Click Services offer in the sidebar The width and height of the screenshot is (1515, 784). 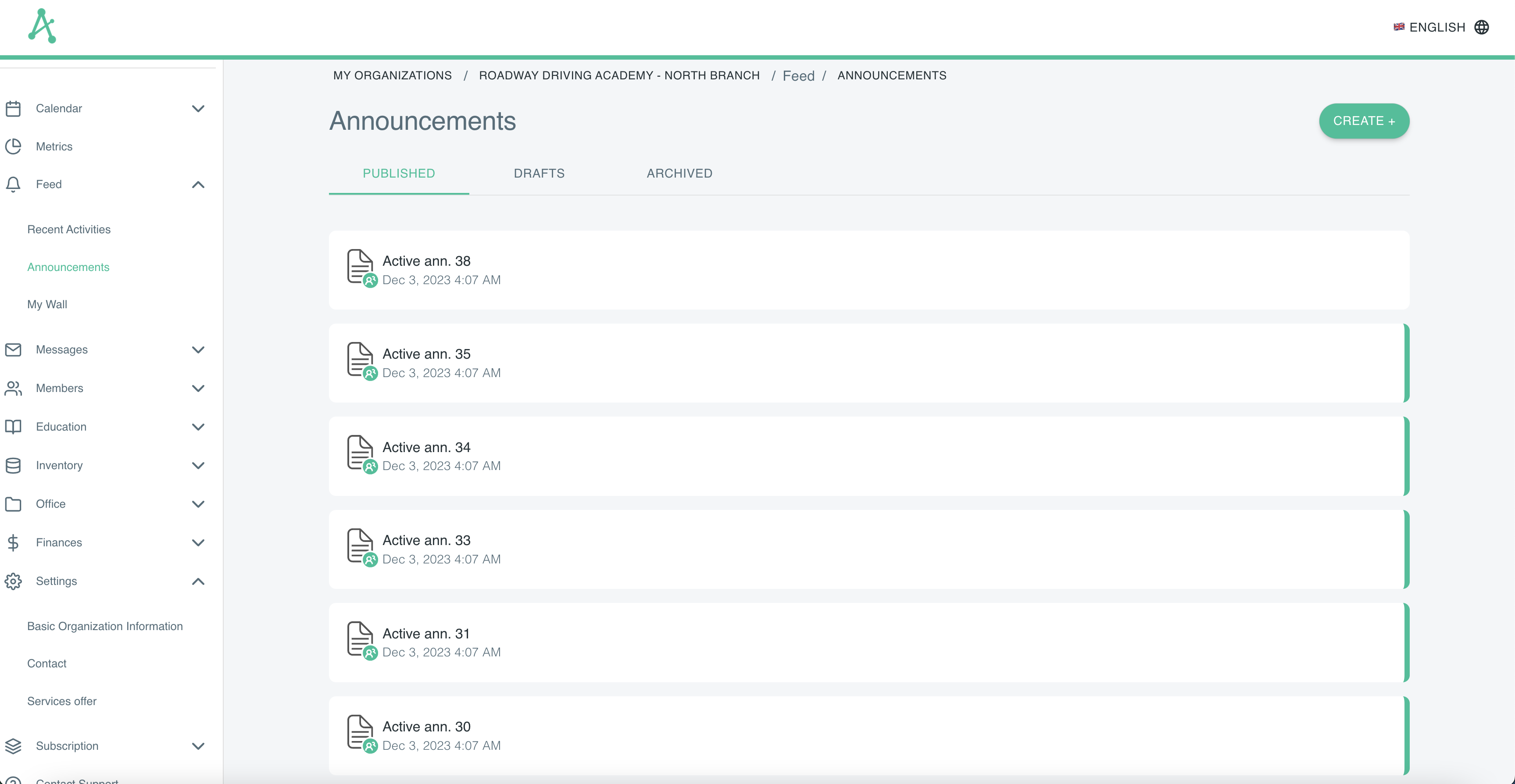(x=62, y=701)
